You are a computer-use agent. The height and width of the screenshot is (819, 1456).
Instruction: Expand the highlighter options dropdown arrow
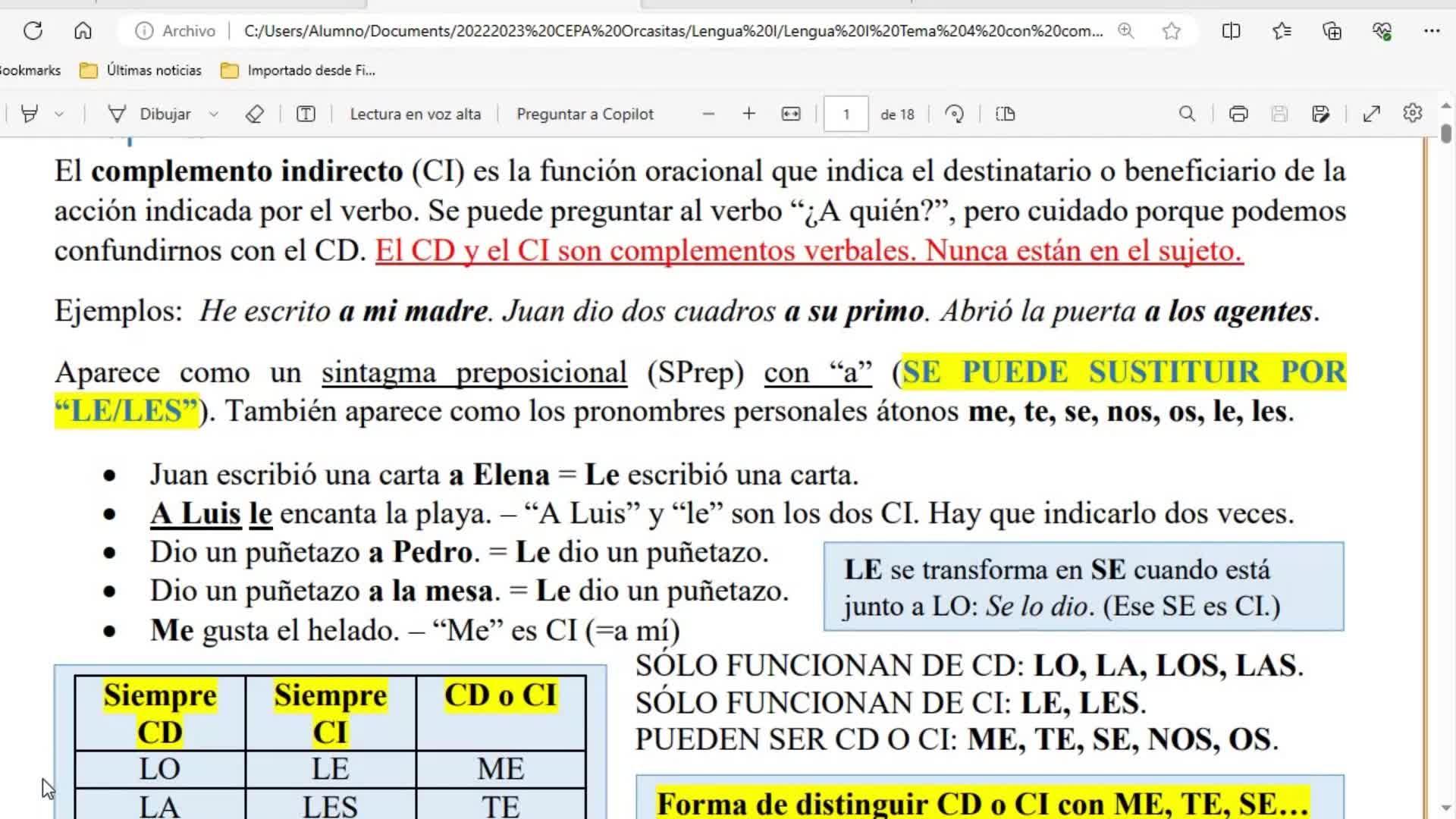click(x=59, y=115)
